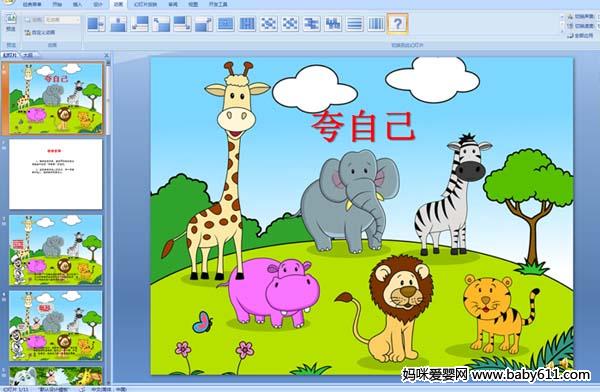Image resolution: width=600 pixels, height=392 pixels.
Task: Select the second slide thumbnail with text
Action: 56,174
